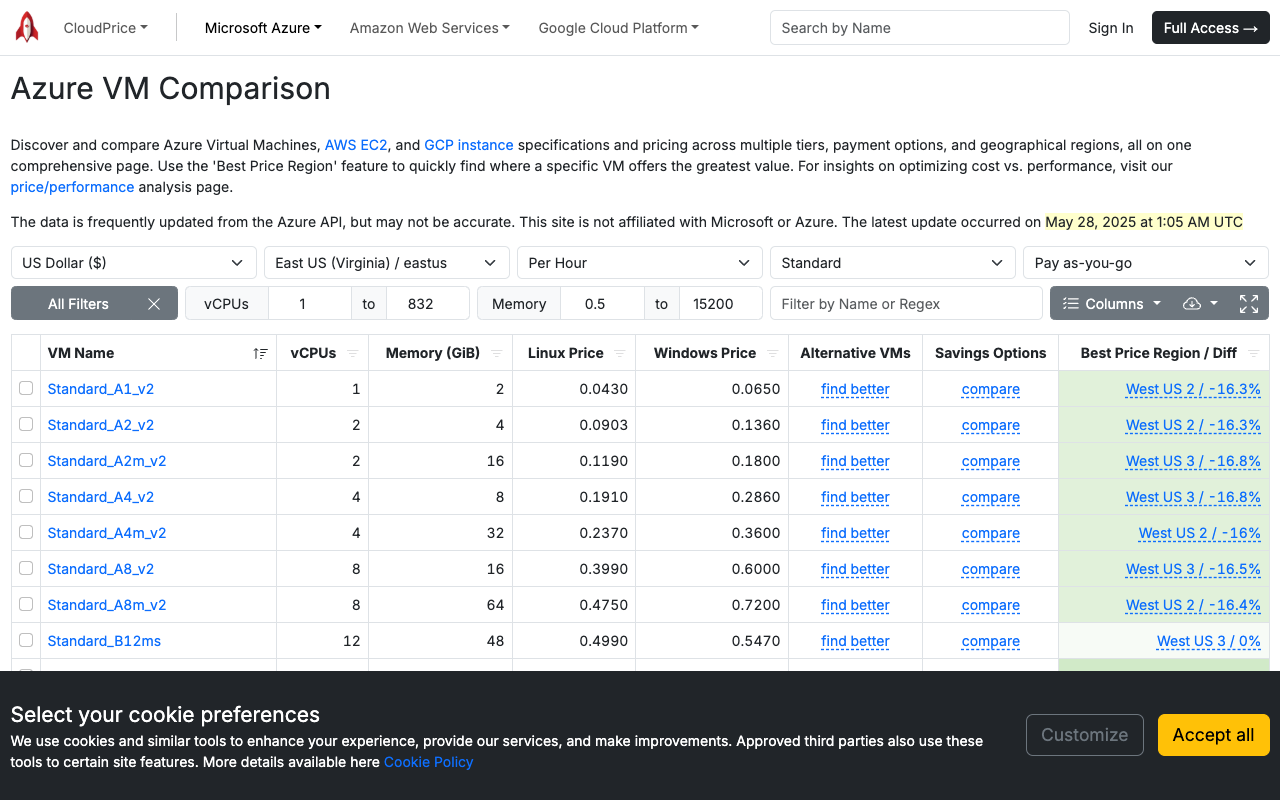Click the Azure VM Comparison heading

click(171, 89)
